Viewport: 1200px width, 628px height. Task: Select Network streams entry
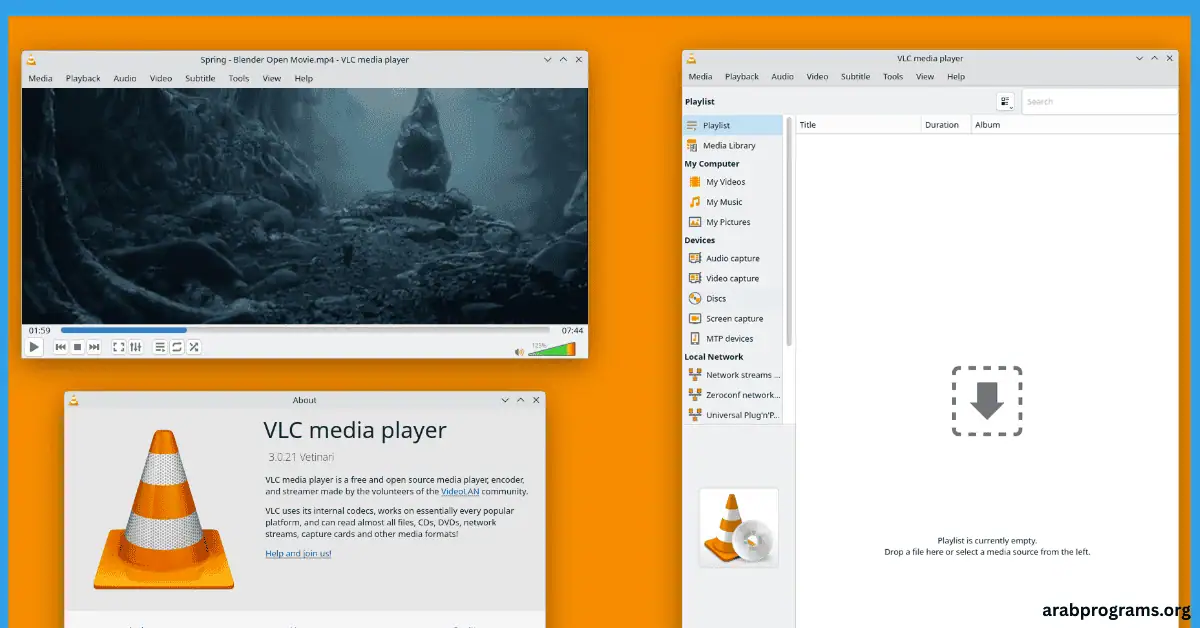(733, 375)
